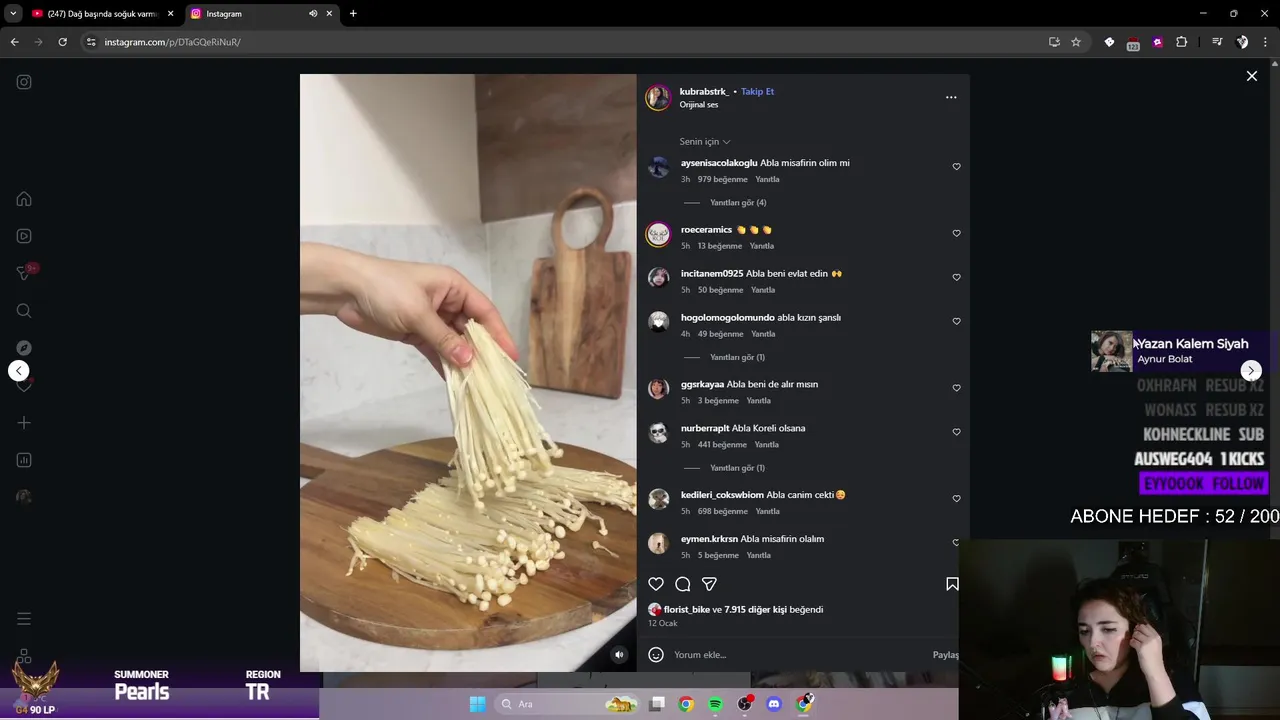Open Reels in the Instagram sidebar
This screenshot has height=720, width=1280.
[x=24, y=236]
